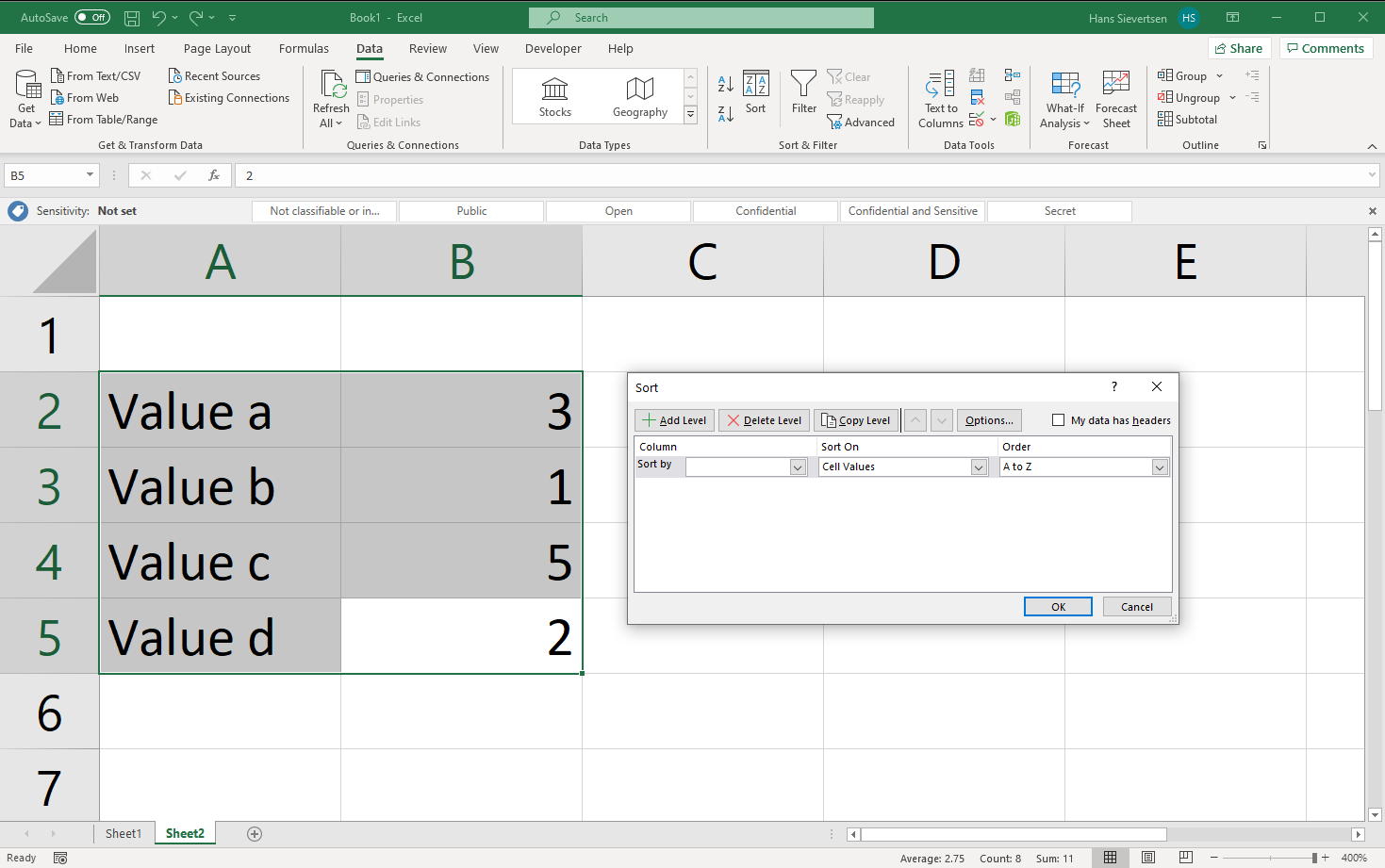This screenshot has height=868, width=1385.
Task: Set sensitivity to Secret
Action: point(1060,211)
